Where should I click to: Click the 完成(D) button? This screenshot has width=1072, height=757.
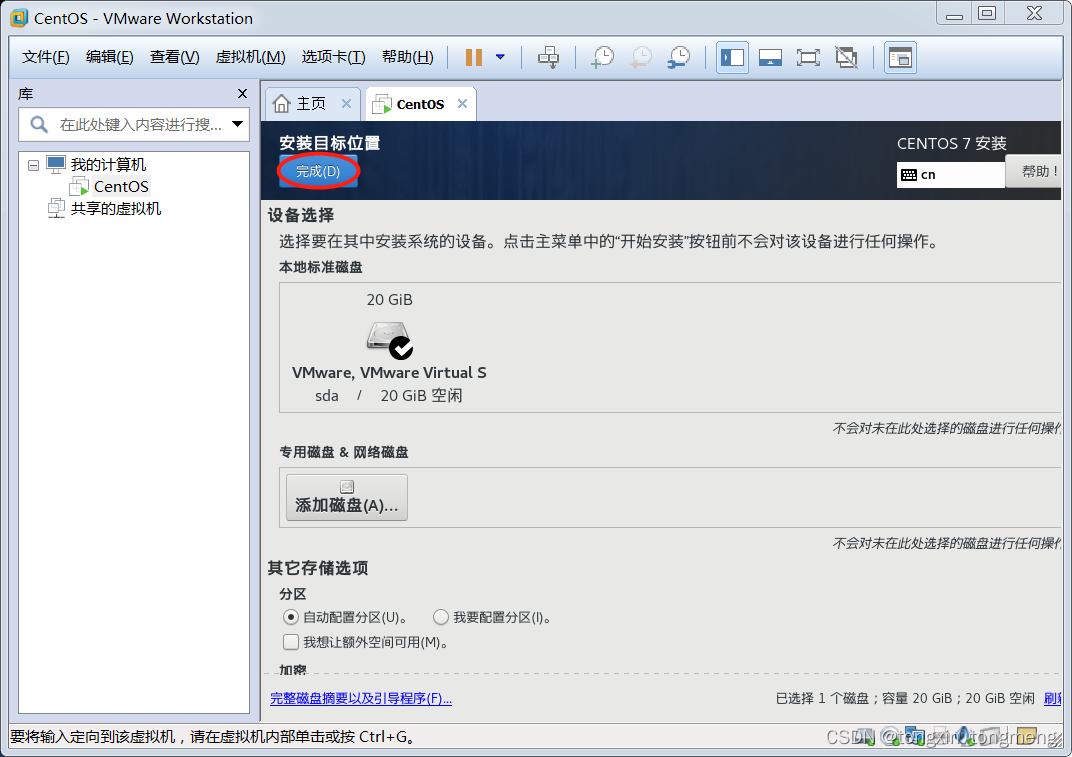[x=318, y=171]
